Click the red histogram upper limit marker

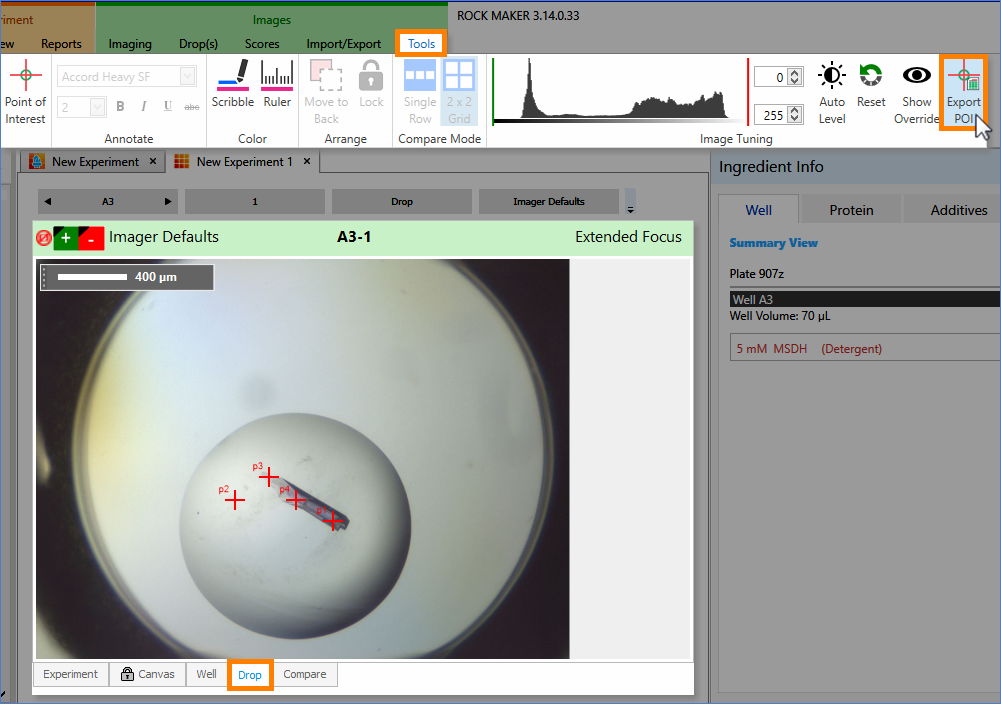point(748,91)
